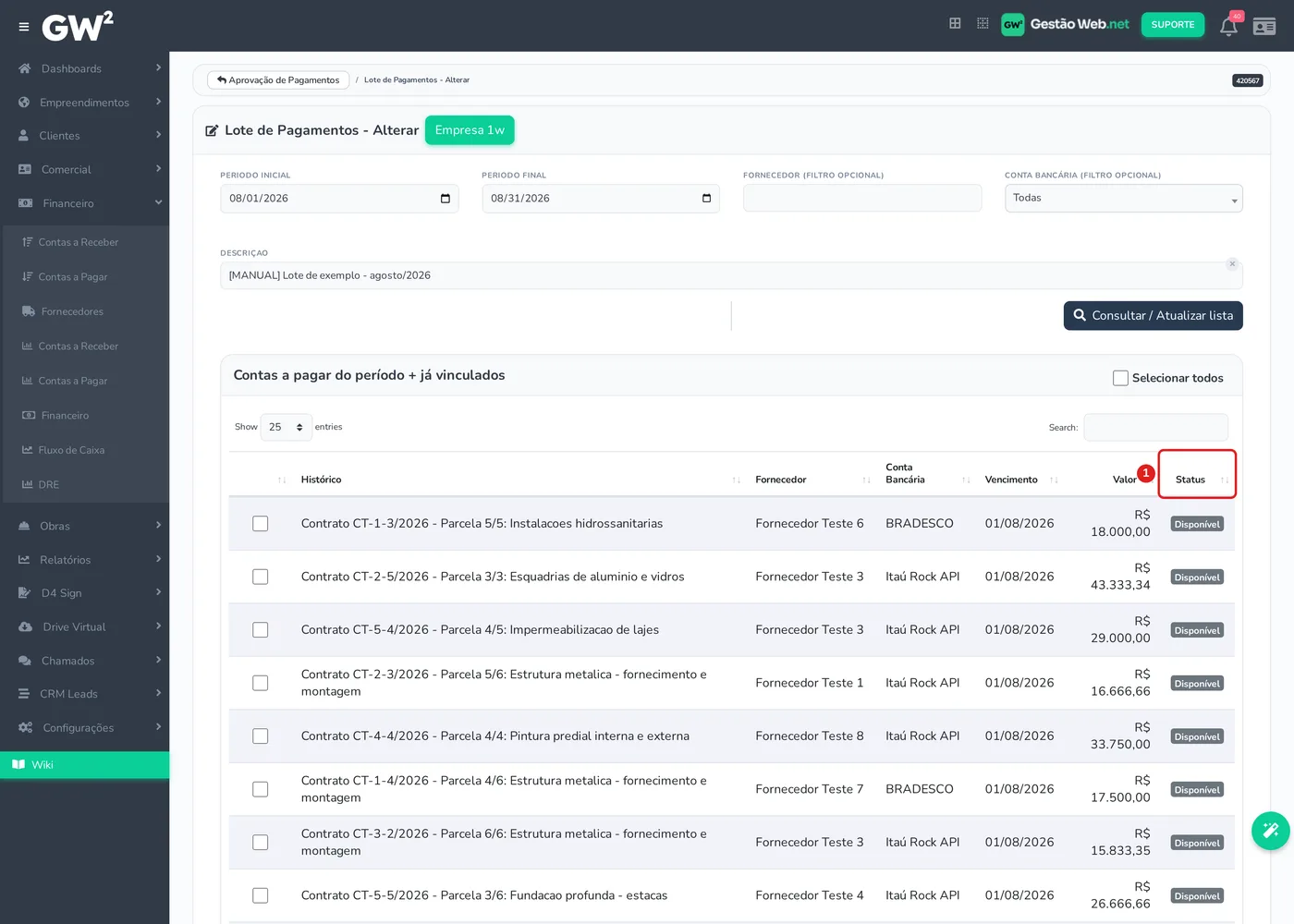Open calendar picker for Período Final

click(706, 199)
